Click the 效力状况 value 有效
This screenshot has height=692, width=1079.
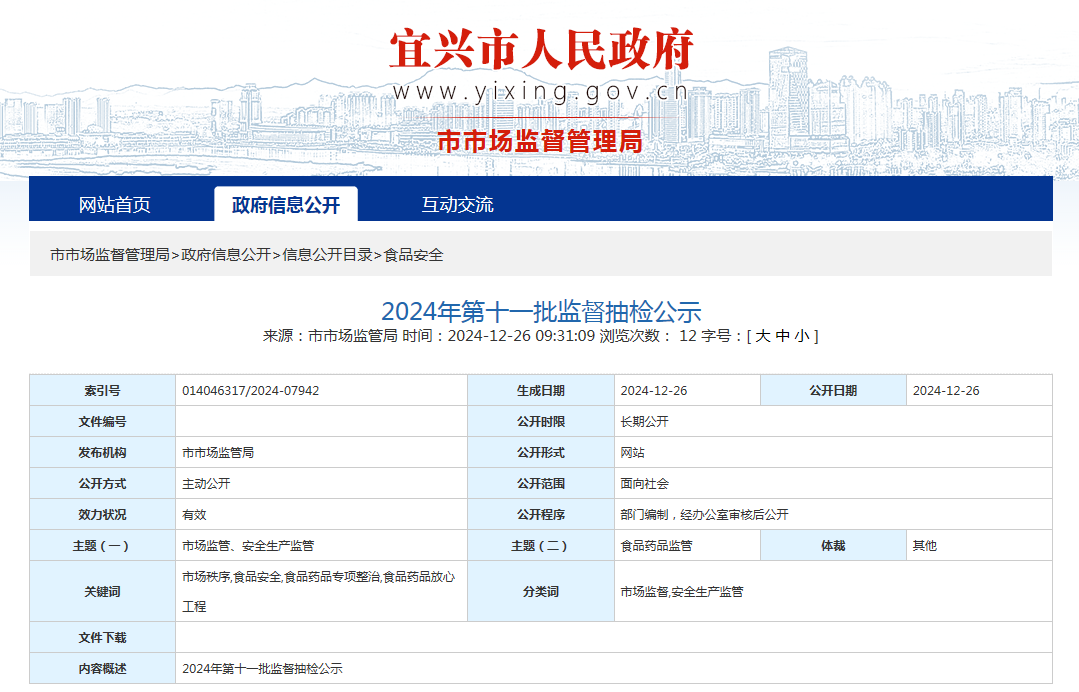point(194,515)
